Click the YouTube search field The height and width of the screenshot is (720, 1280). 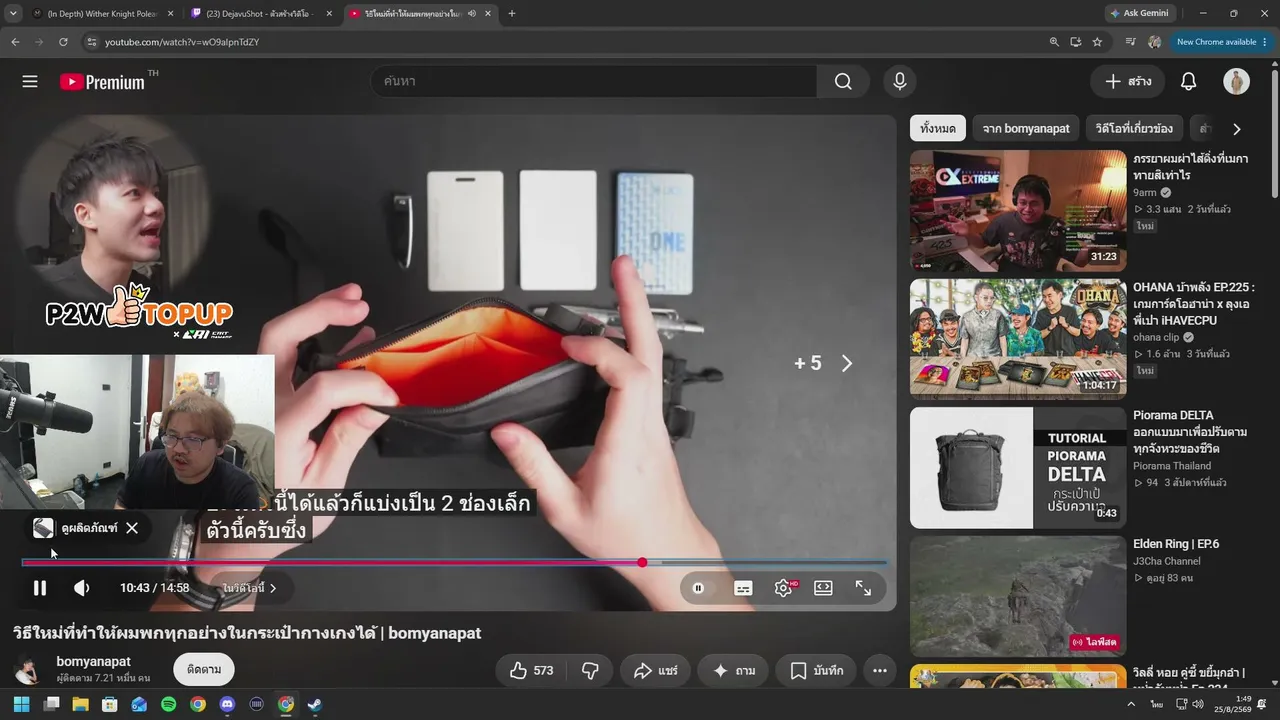click(x=594, y=82)
